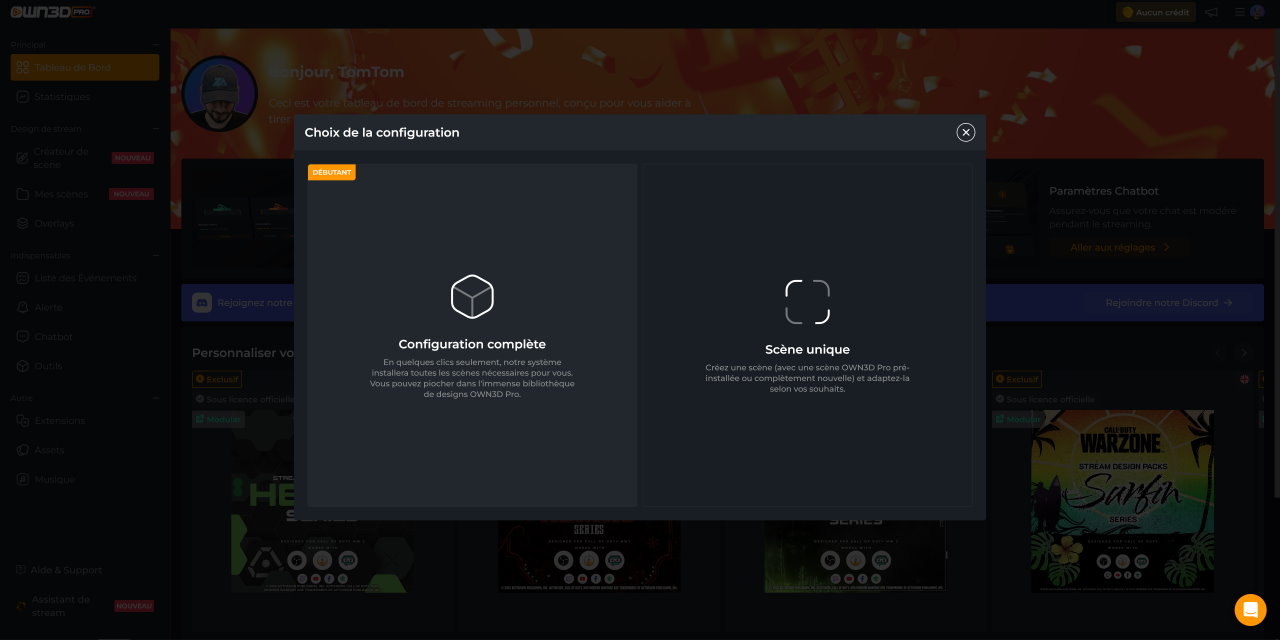Open Overlays in the sidebar

tap(85, 223)
